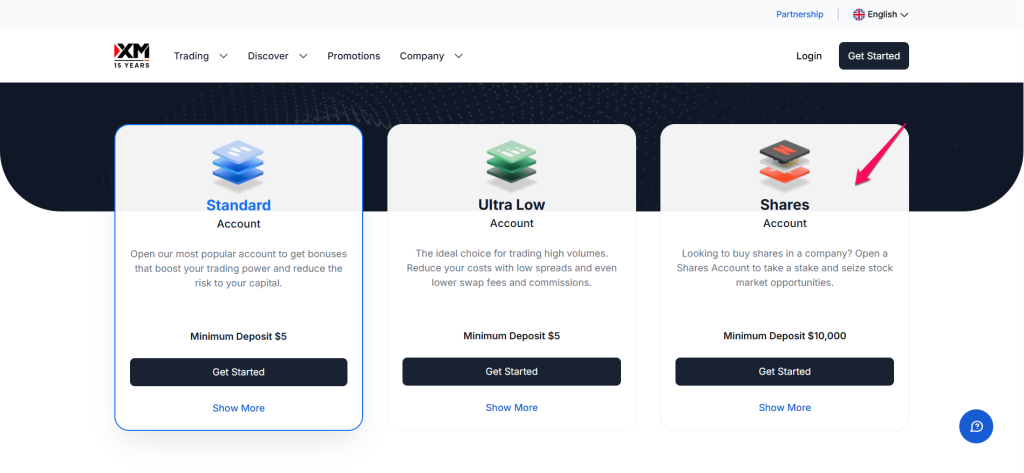Image resolution: width=1024 pixels, height=473 pixels.
Task: Open the Partnership link
Action: click(x=799, y=15)
